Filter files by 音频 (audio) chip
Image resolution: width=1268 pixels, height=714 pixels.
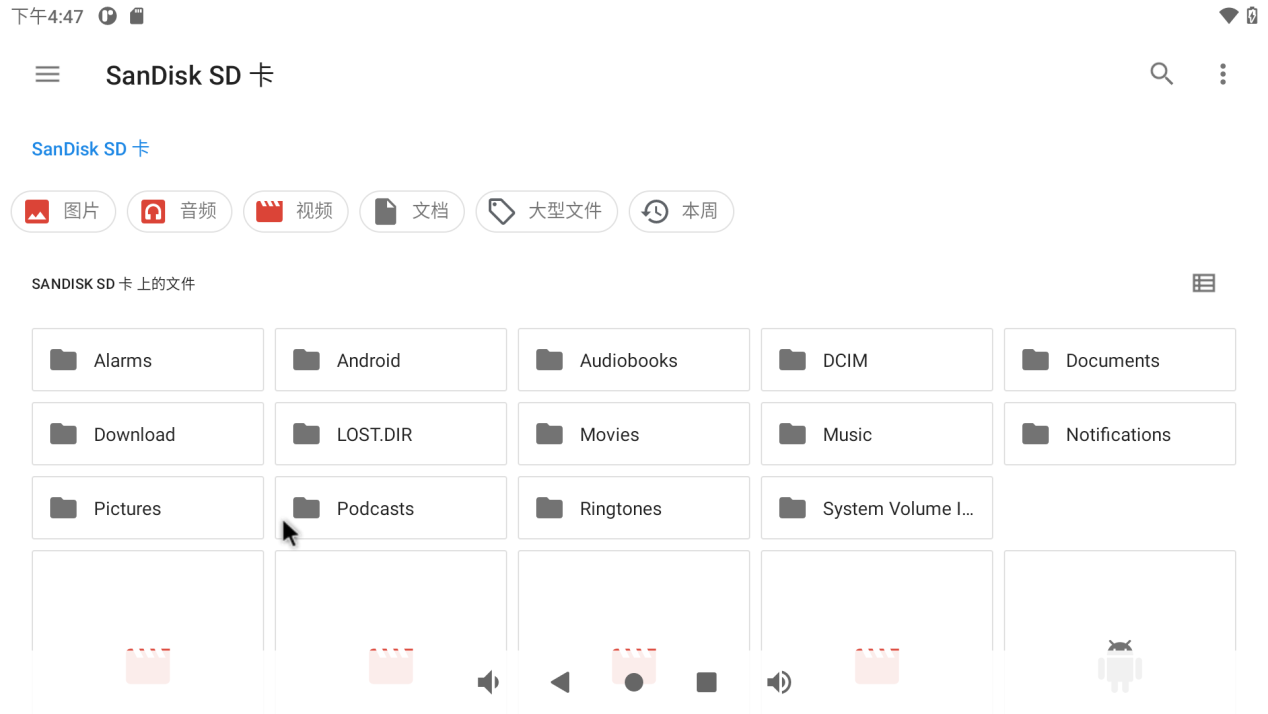click(x=179, y=212)
